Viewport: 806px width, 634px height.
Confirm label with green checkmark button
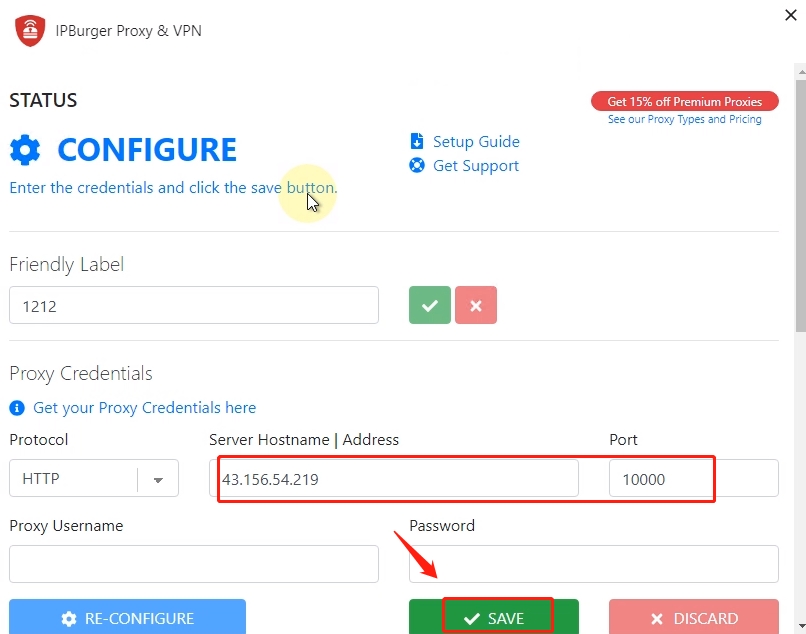point(429,306)
